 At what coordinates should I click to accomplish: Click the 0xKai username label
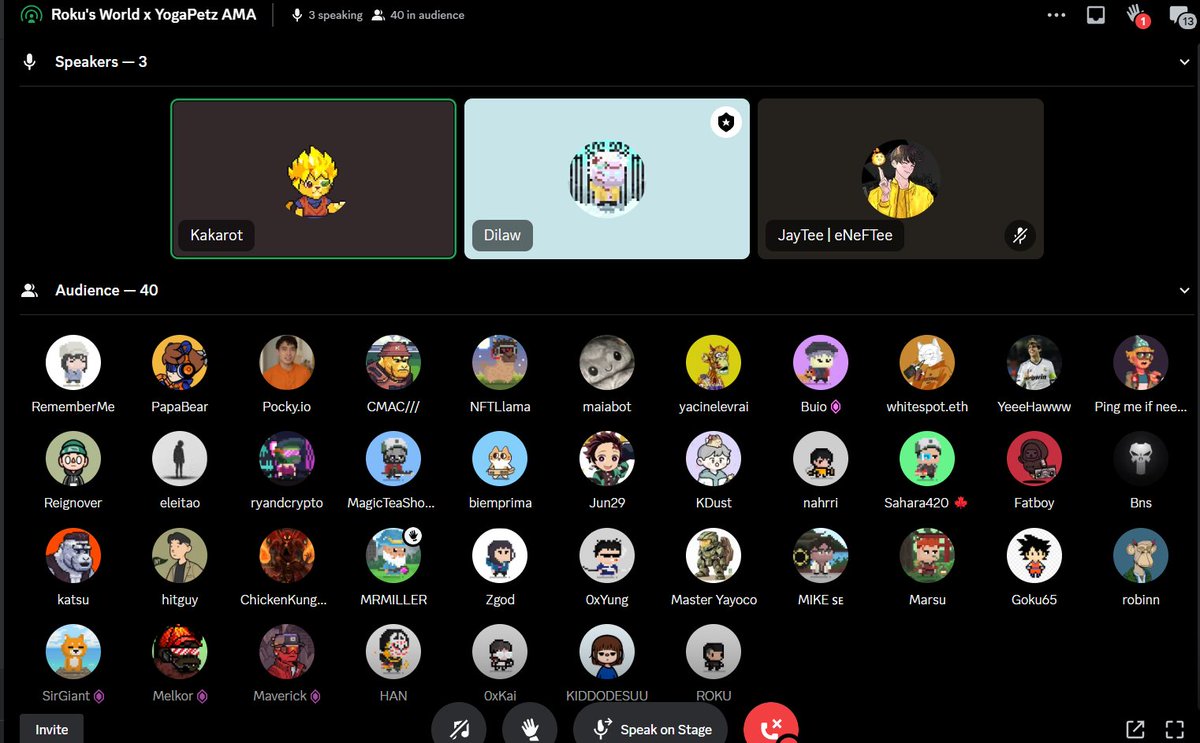[500, 696]
